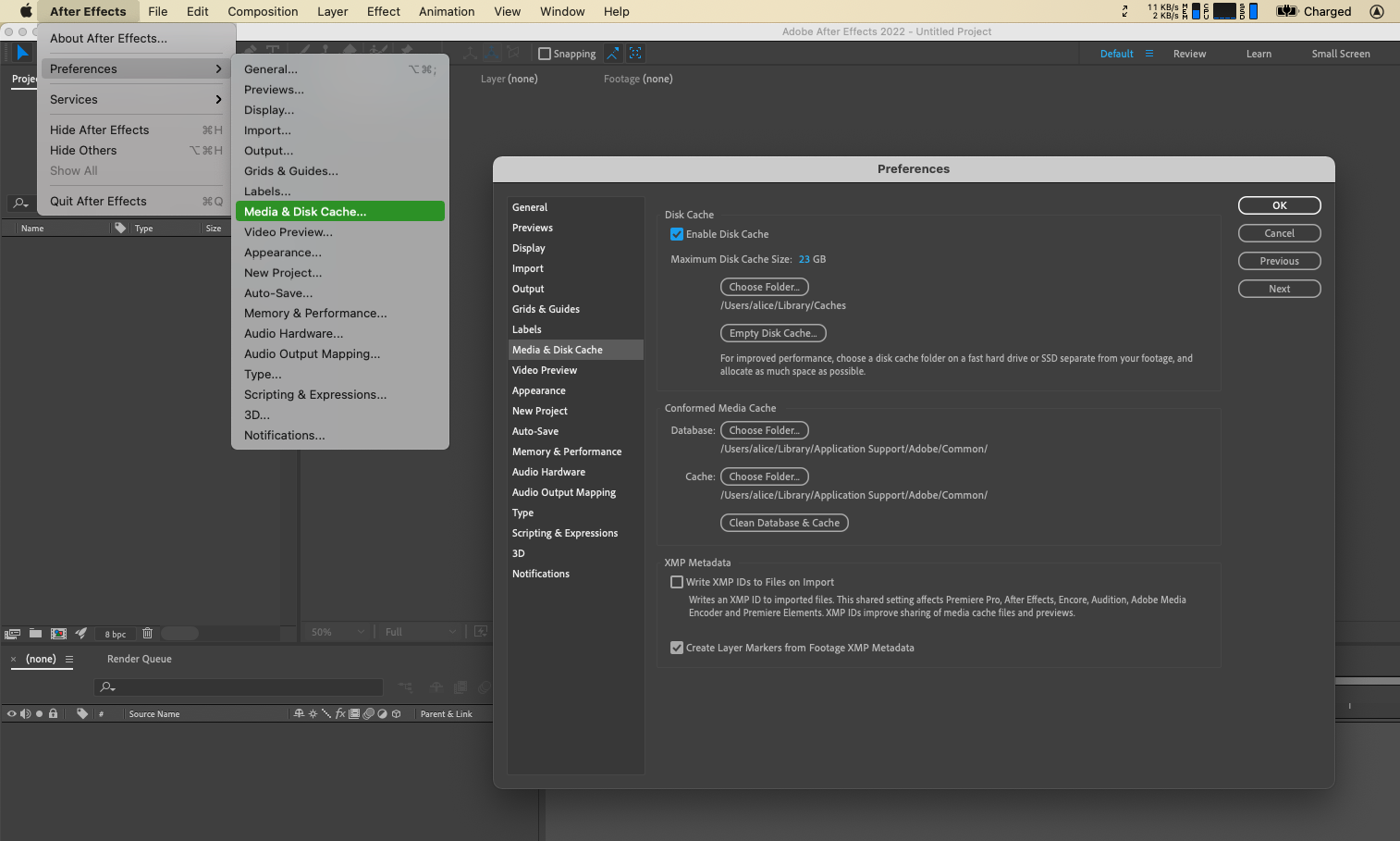Image resolution: width=1400 pixels, height=841 pixels.
Task: Select the Selection arrow tool
Action: tap(22, 53)
